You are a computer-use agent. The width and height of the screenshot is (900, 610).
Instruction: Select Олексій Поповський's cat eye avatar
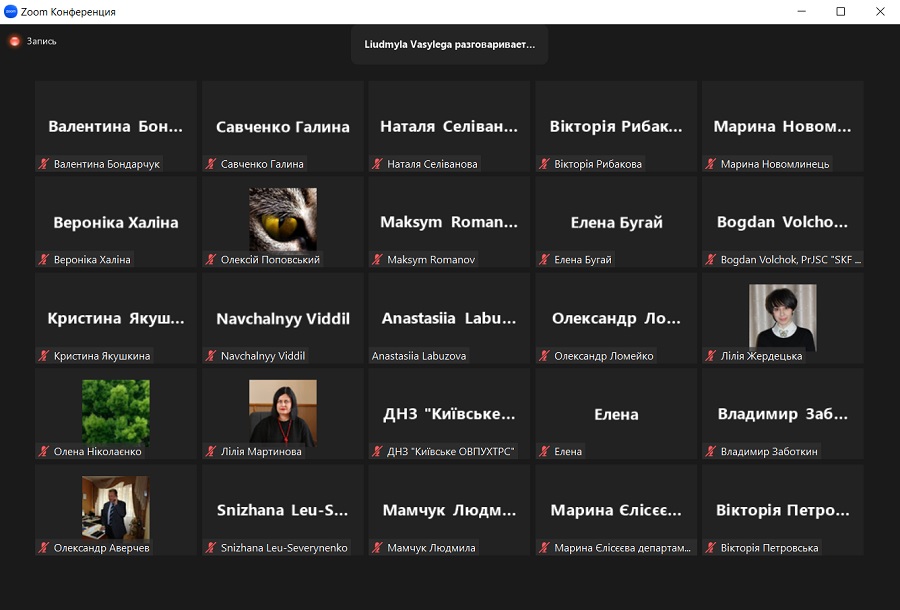282,219
